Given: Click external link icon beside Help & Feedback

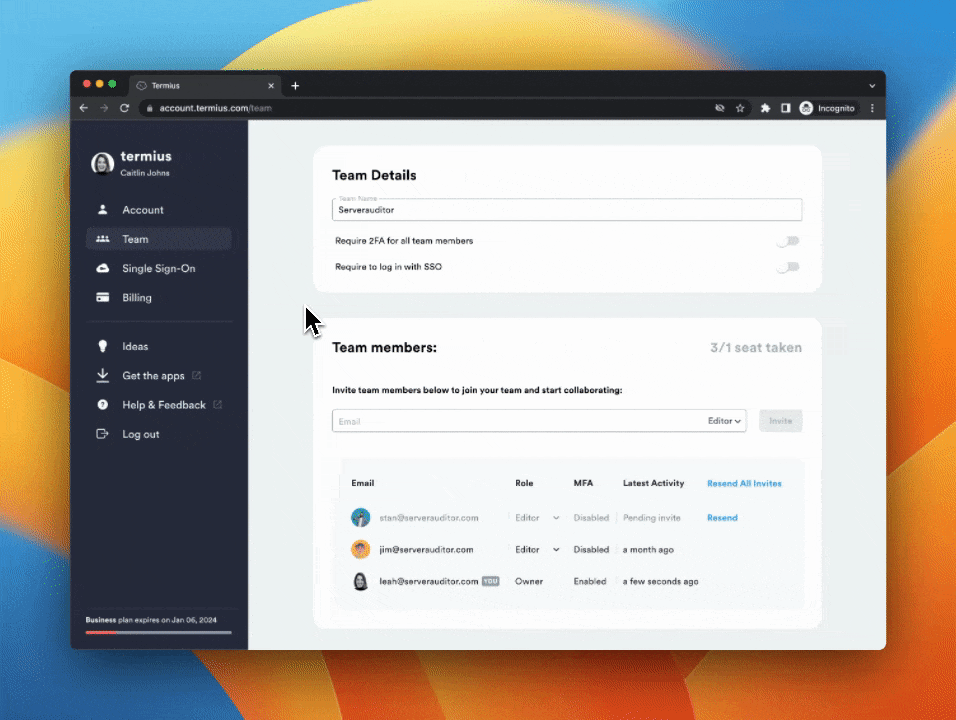Looking at the screenshot, I should [218, 405].
